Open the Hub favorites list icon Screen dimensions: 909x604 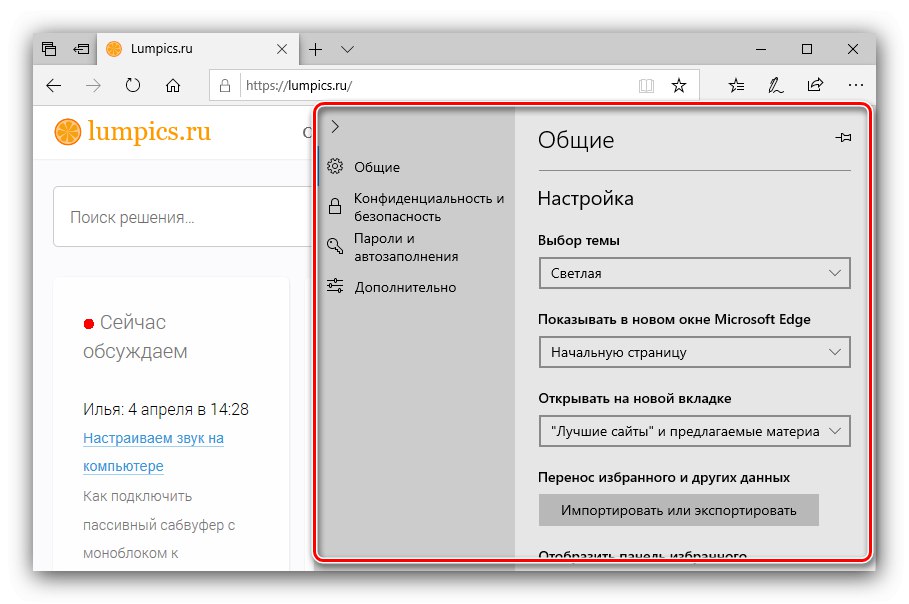pos(736,85)
